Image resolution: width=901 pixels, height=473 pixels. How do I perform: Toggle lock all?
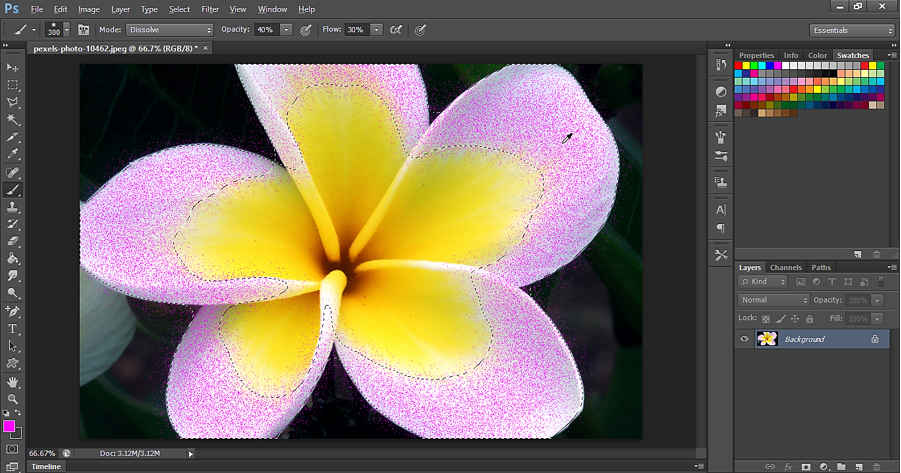pyautogui.click(x=809, y=318)
